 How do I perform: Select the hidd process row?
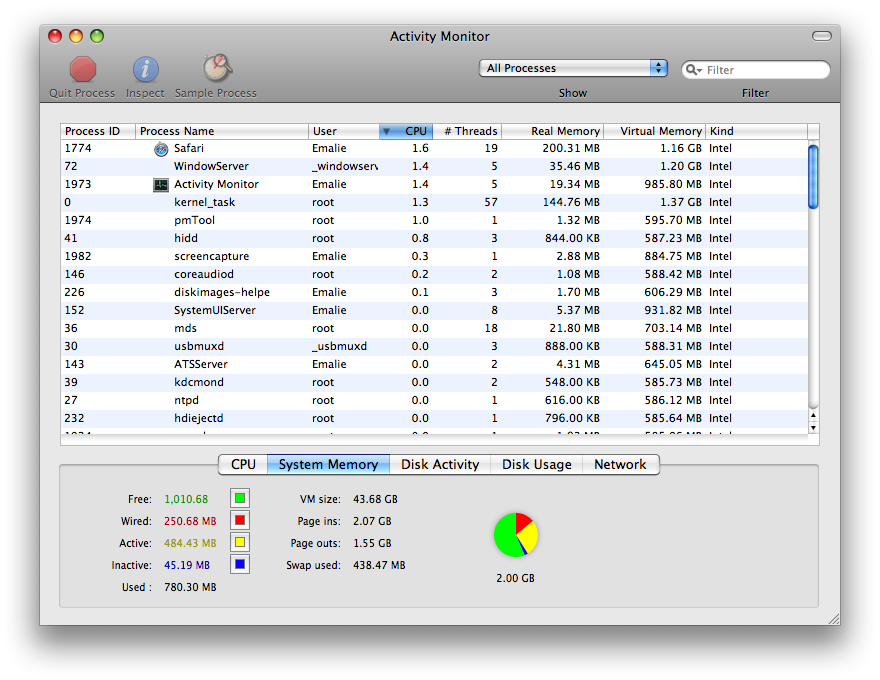pyautogui.click(x=434, y=238)
